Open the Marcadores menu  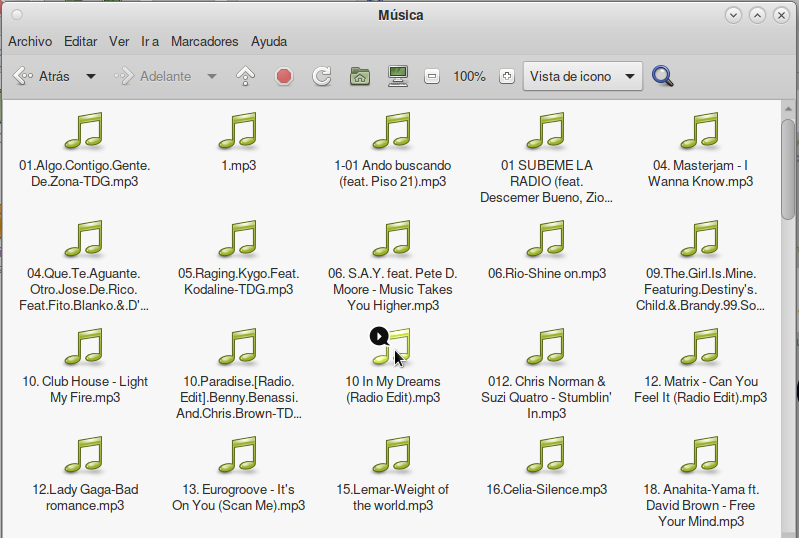[x=204, y=41]
